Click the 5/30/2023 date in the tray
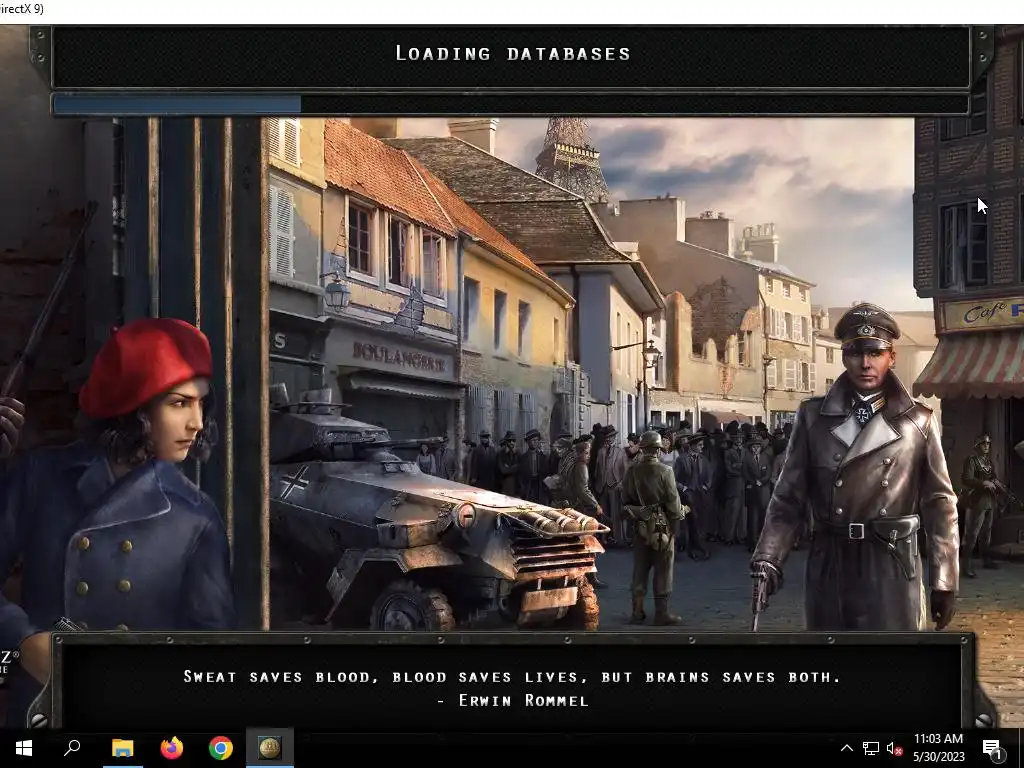This screenshot has width=1024, height=768. tap(938, 757)
